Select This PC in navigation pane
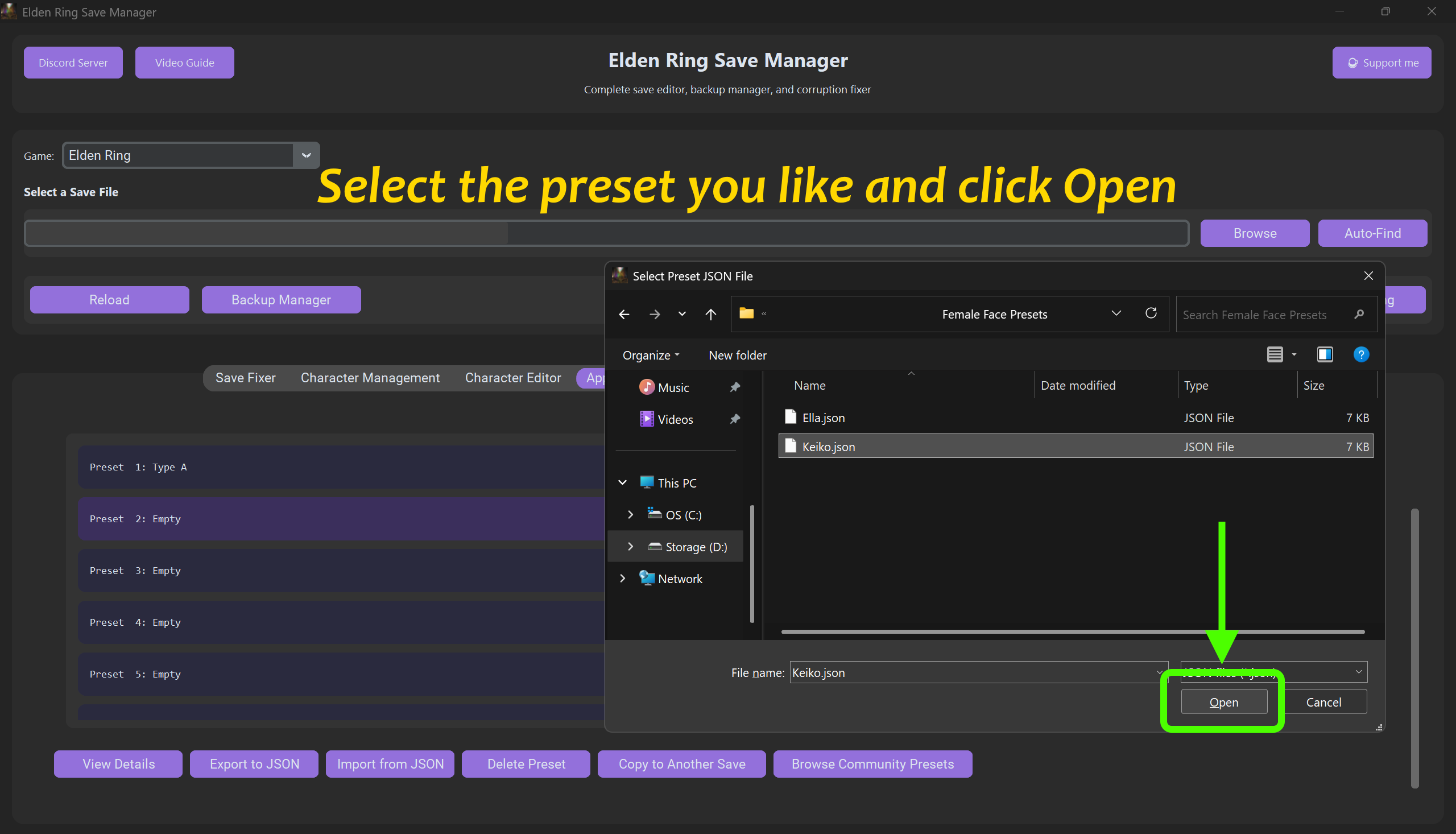 pyautogui.click(x=677, y=483)
